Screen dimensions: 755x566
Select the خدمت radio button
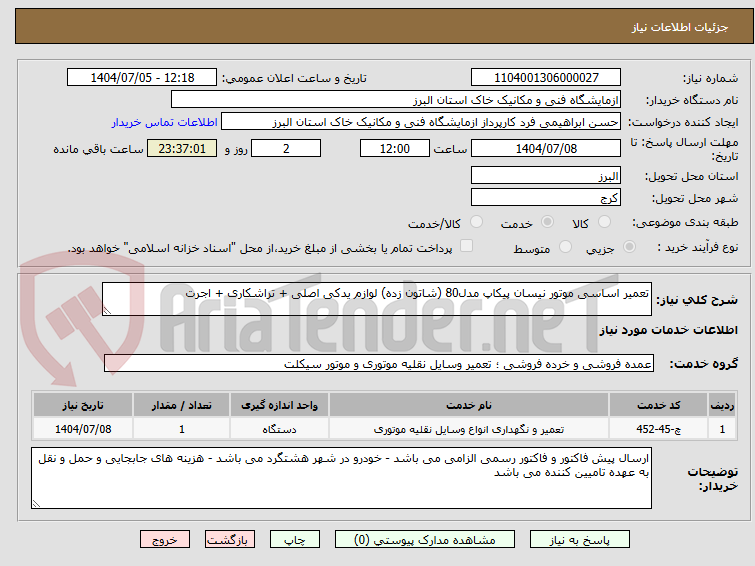click(x=547, y=222)
